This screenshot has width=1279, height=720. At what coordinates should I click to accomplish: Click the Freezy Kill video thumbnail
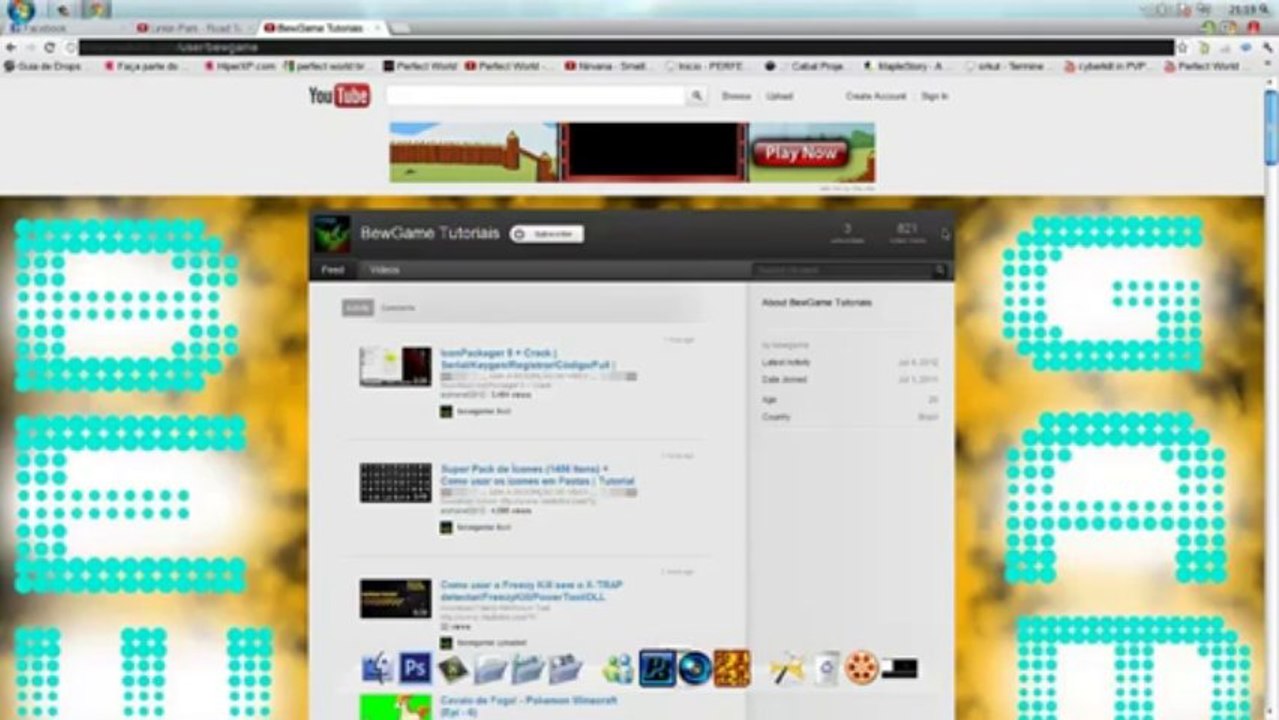pyautogui.click(x=395, y=598)
